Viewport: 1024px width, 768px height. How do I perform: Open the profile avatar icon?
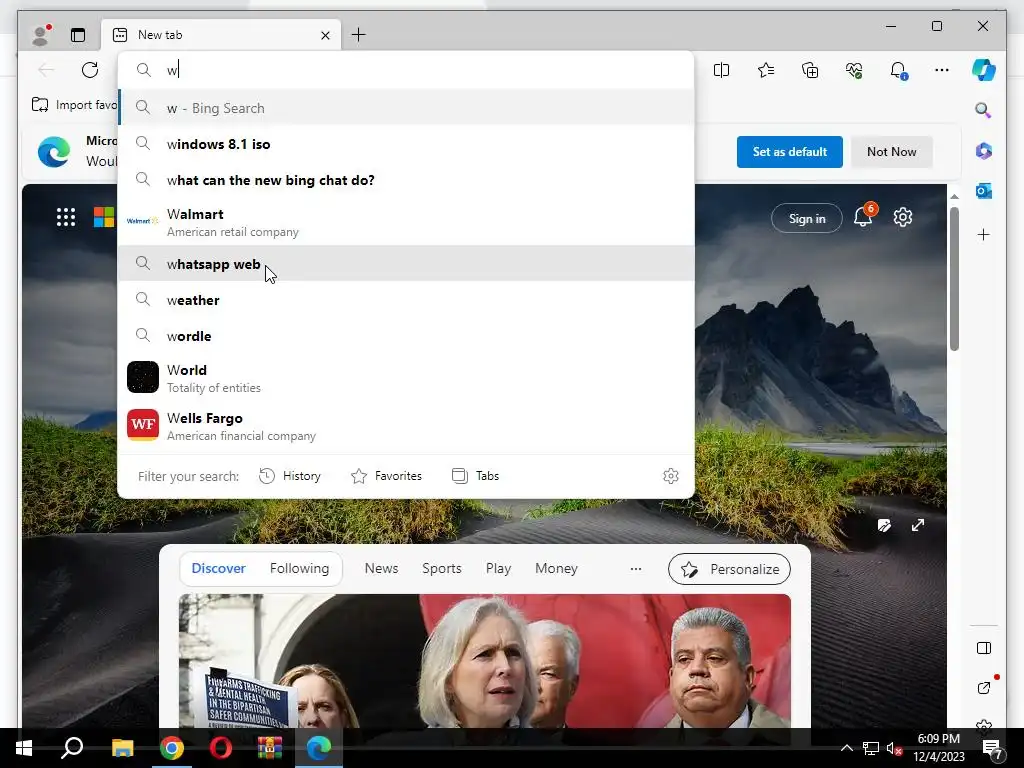pos(42,35)
